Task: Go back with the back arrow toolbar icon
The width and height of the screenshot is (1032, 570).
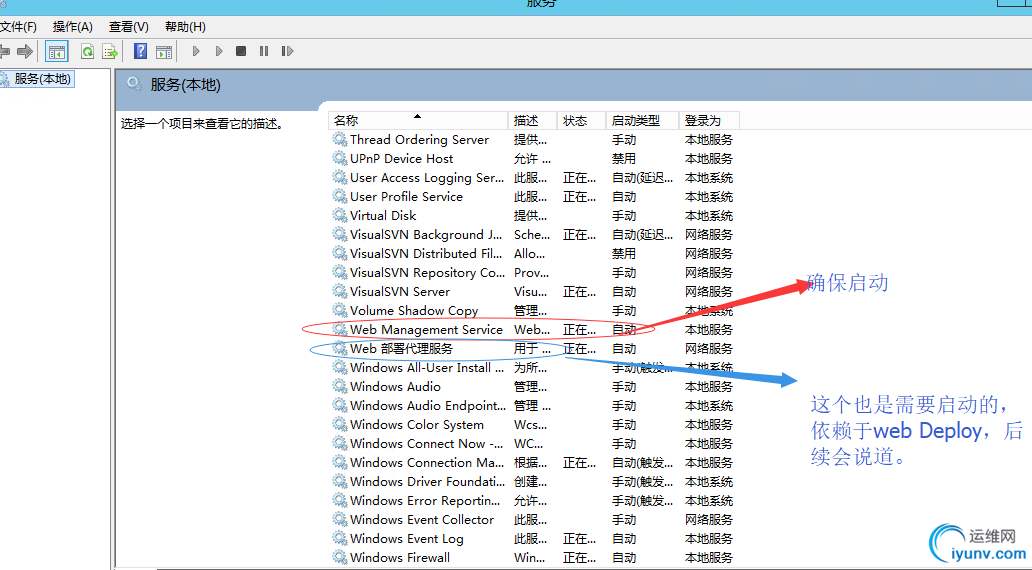Action: (x=5, y=51)
